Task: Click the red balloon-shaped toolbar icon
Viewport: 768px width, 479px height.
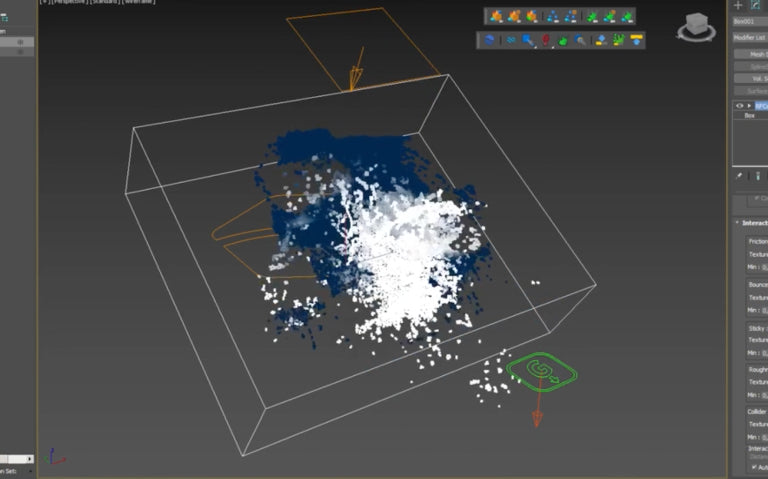Action: 546,40
